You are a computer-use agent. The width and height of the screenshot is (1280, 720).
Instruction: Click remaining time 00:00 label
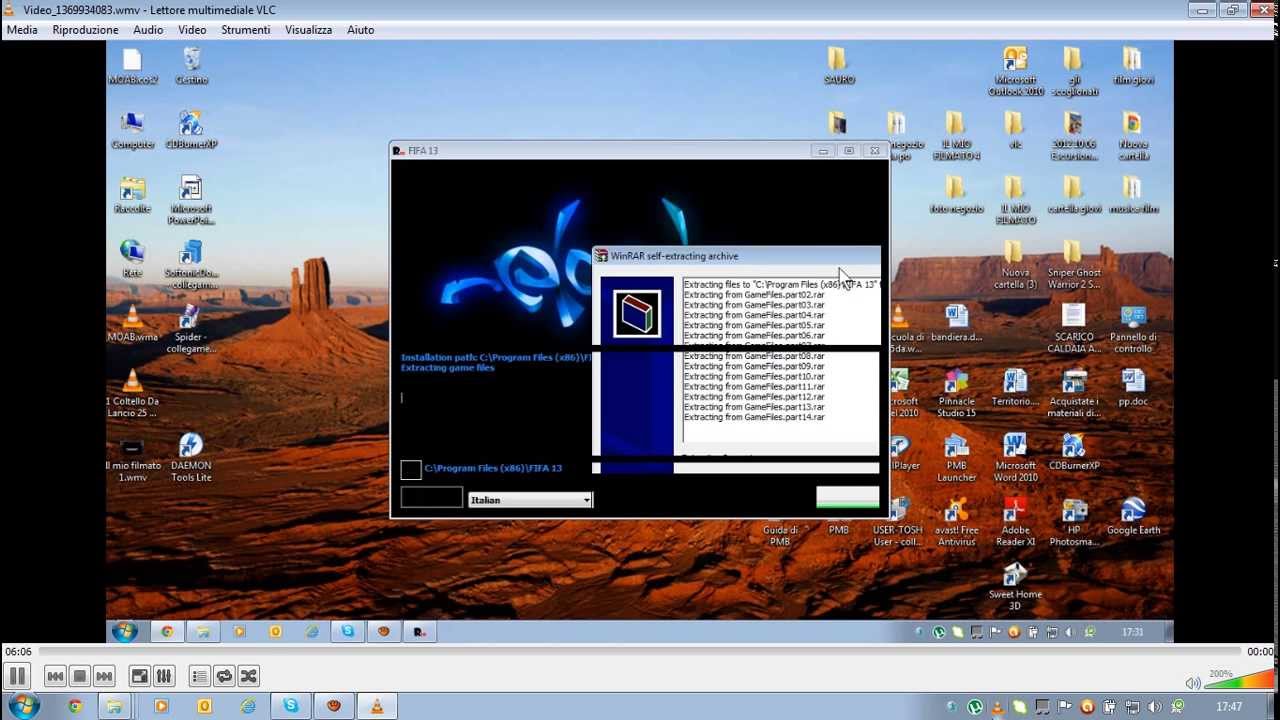point(1260,652)
